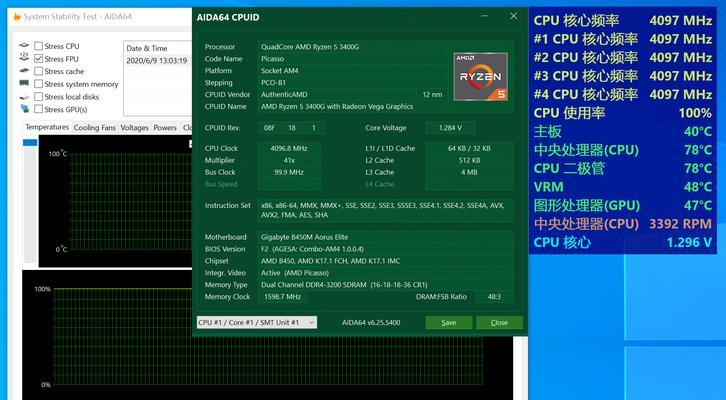Click the L2 Cache value 512 KB
Viewport: 726px width, 400px height.
click(x=469, y=160)
